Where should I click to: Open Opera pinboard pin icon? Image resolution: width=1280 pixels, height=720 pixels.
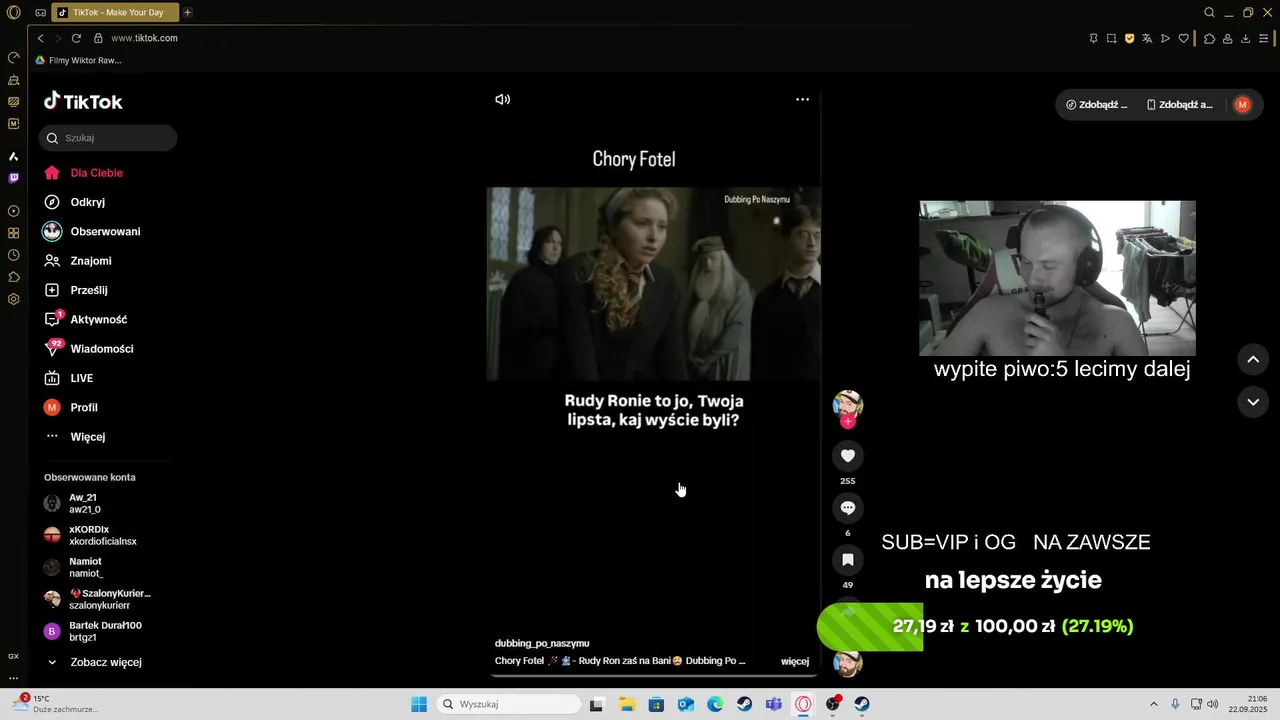point(1093,38)
